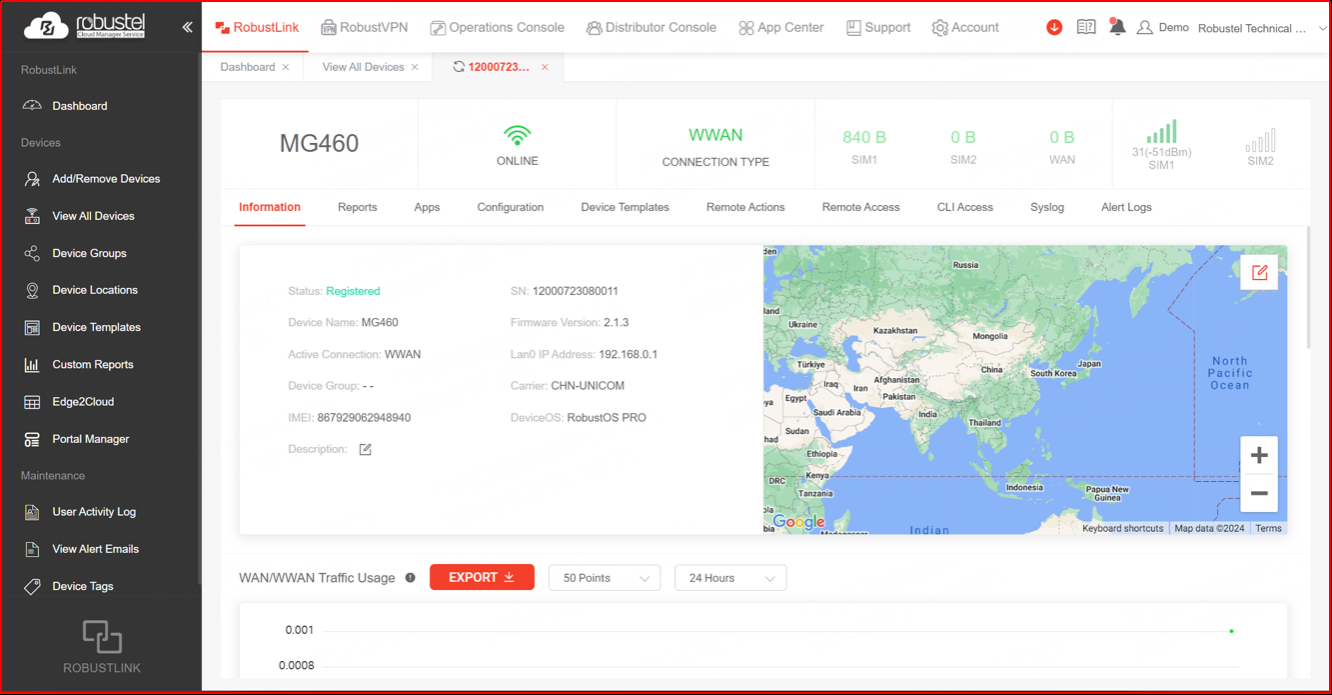
Task: Close the View All Devices tab
Action: point(415,67)
